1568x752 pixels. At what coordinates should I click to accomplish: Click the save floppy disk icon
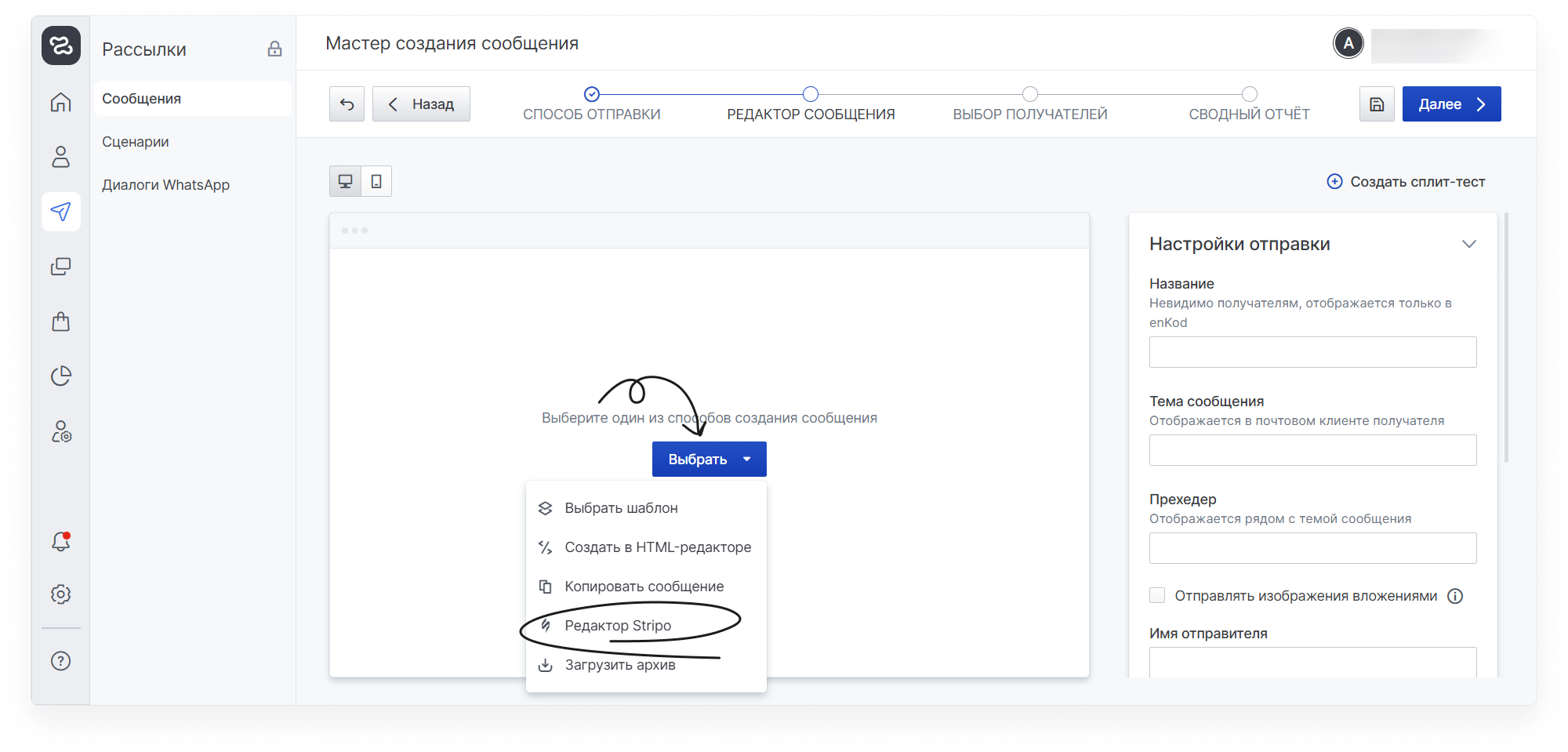1377,104
